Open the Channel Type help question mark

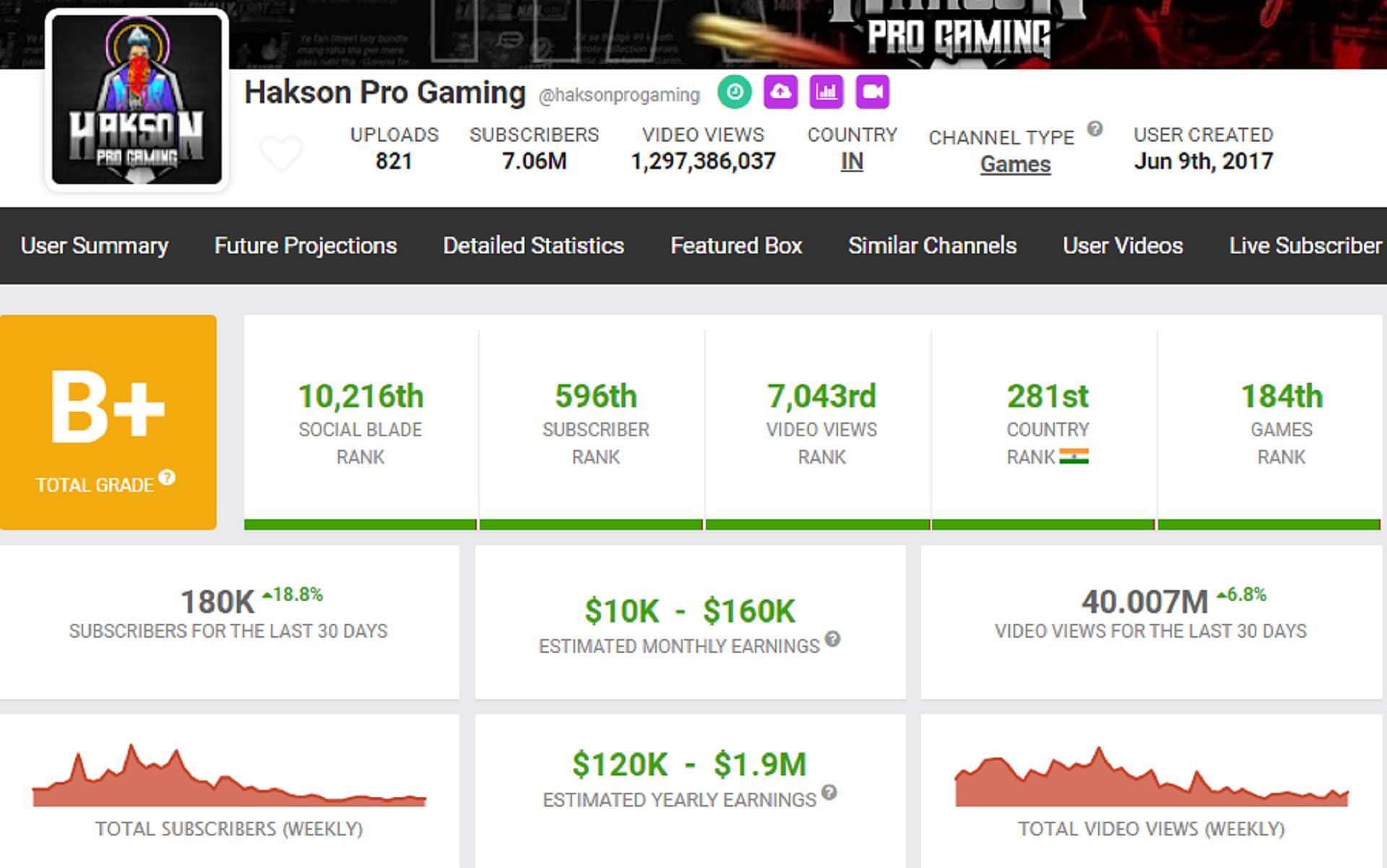pyautogui.click(x=1095, y=129)
